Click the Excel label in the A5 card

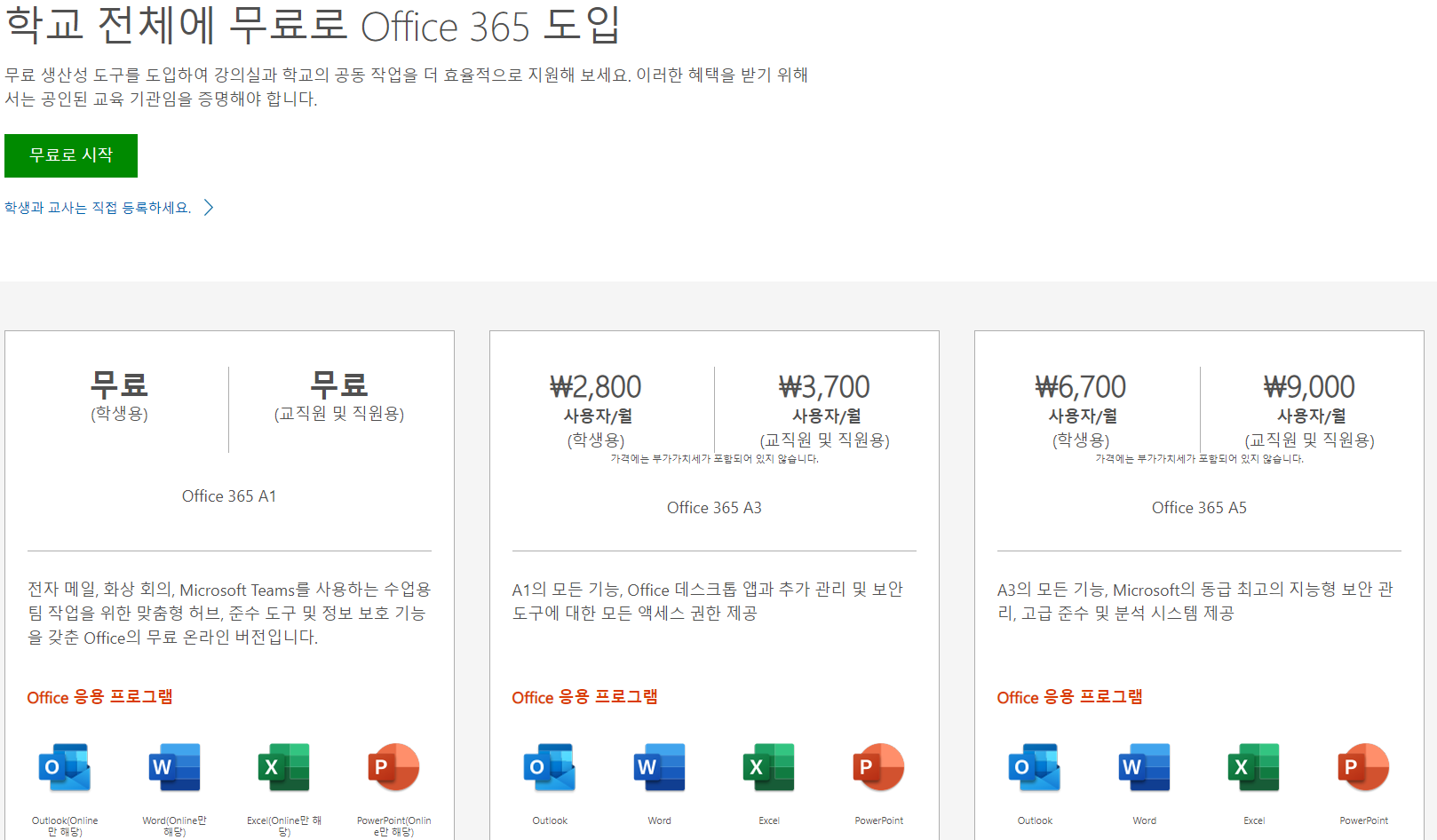coord(1254,820)
